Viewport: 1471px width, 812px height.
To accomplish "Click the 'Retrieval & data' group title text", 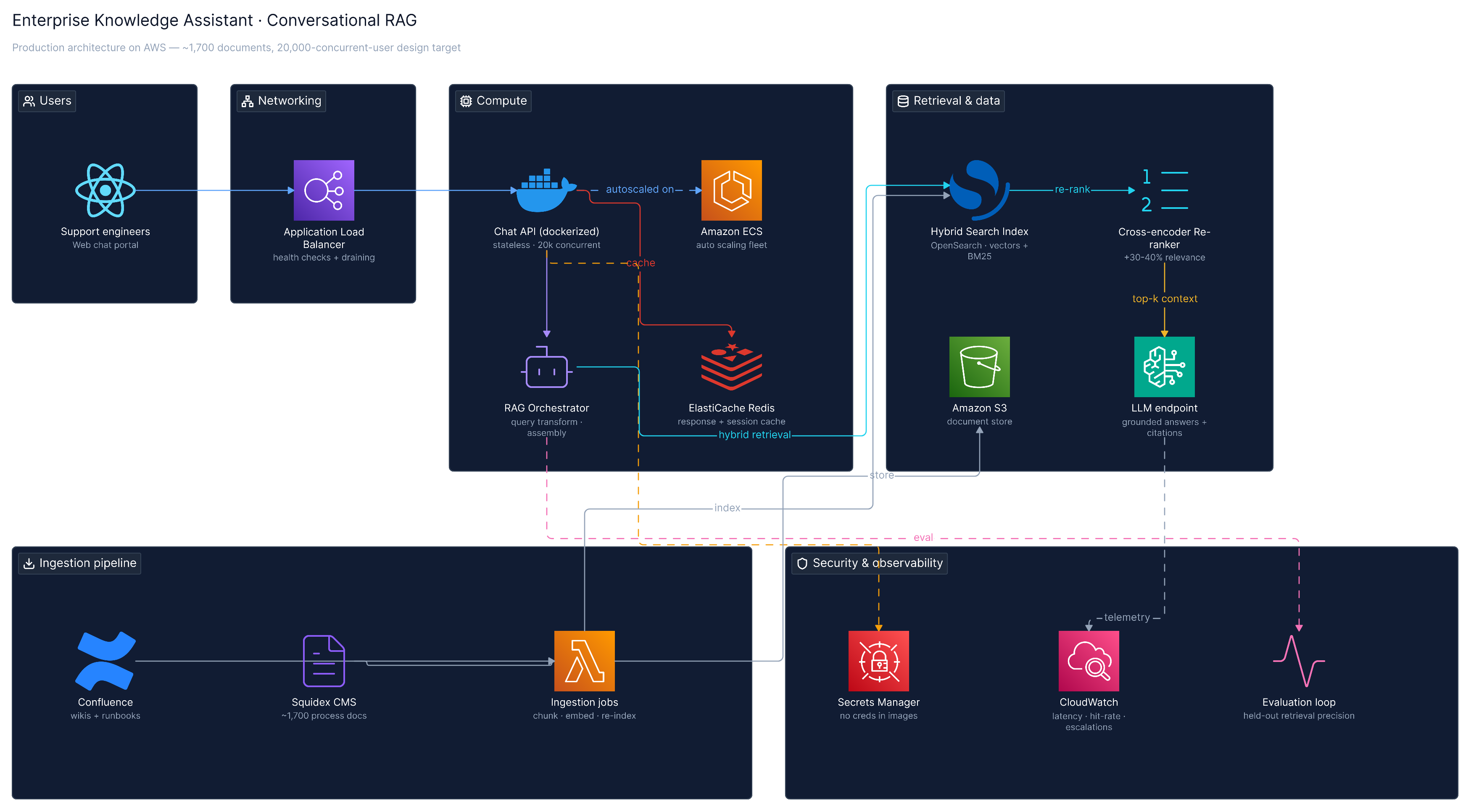I will coord(957,100).
